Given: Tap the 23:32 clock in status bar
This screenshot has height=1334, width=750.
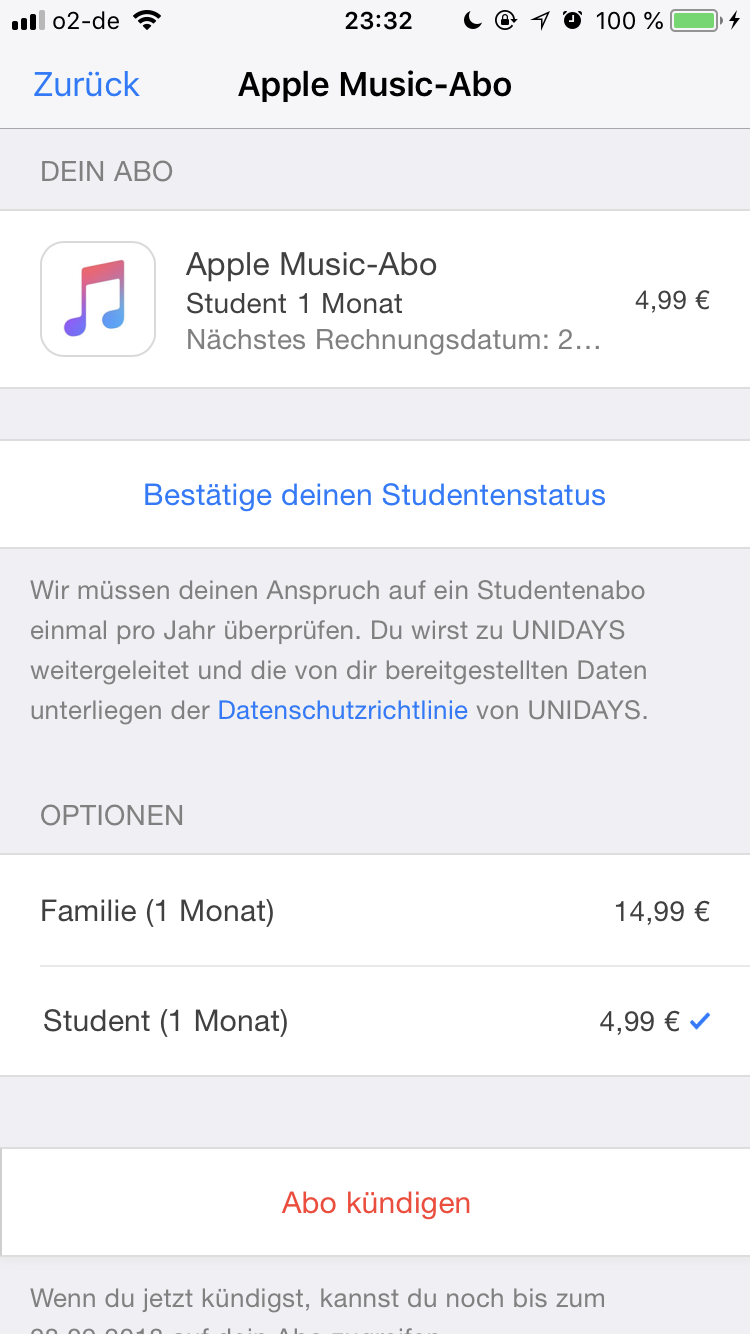Looking at the screenshot, I should coord(378,21).
